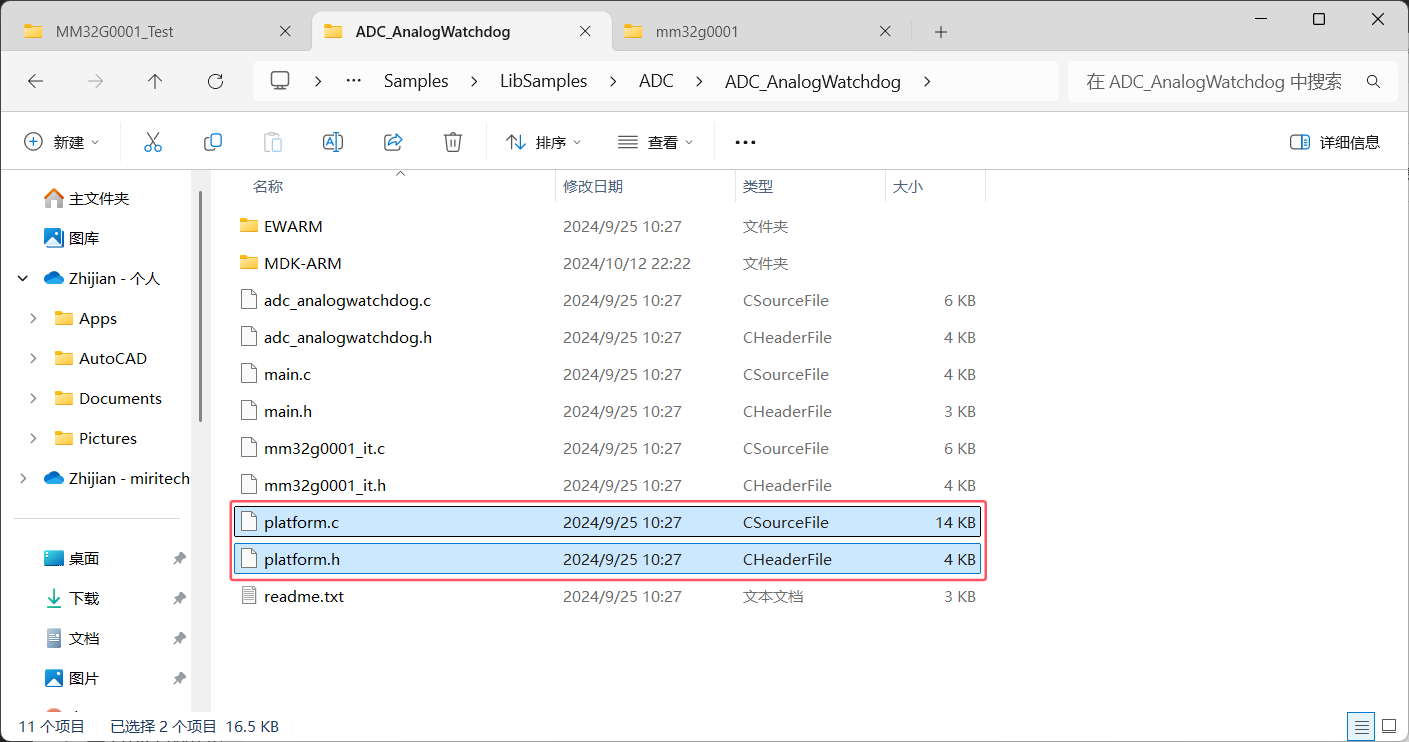
Task: Click the Delete trash can icon
Action: 453,142
